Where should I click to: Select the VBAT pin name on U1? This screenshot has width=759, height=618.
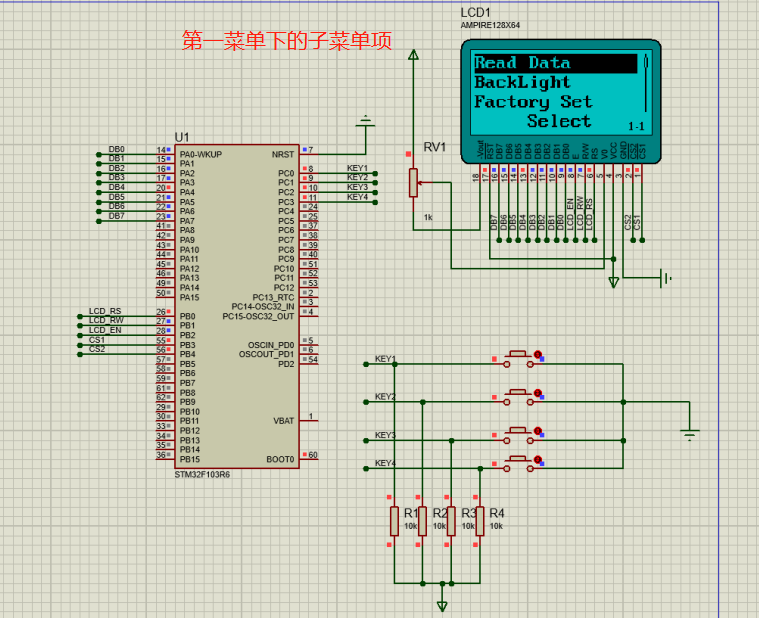284,421
